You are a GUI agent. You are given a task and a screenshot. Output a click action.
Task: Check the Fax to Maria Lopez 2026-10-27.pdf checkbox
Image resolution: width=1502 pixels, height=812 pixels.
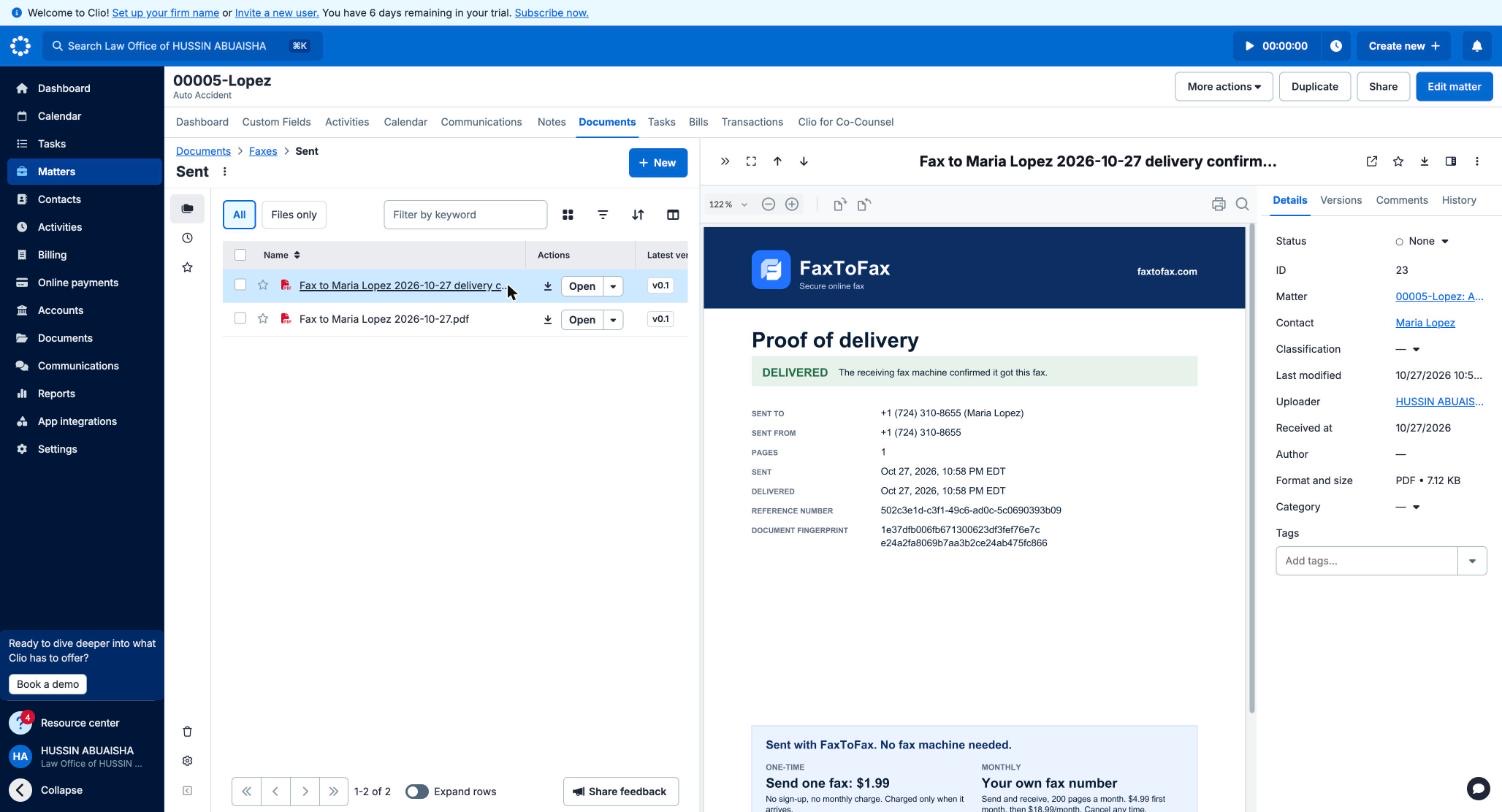(x=240, y=319)
